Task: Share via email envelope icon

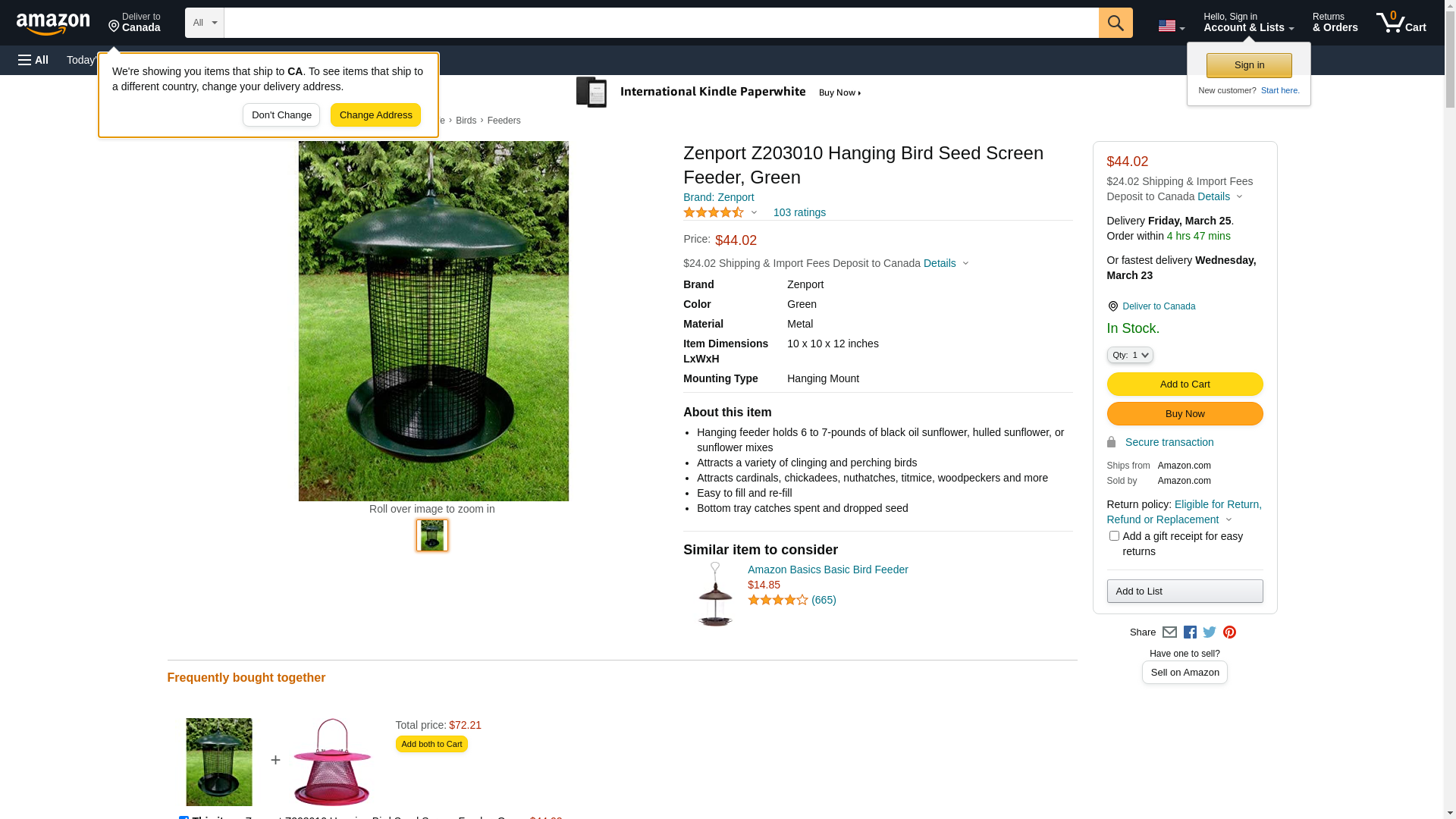Action: 1169,632
